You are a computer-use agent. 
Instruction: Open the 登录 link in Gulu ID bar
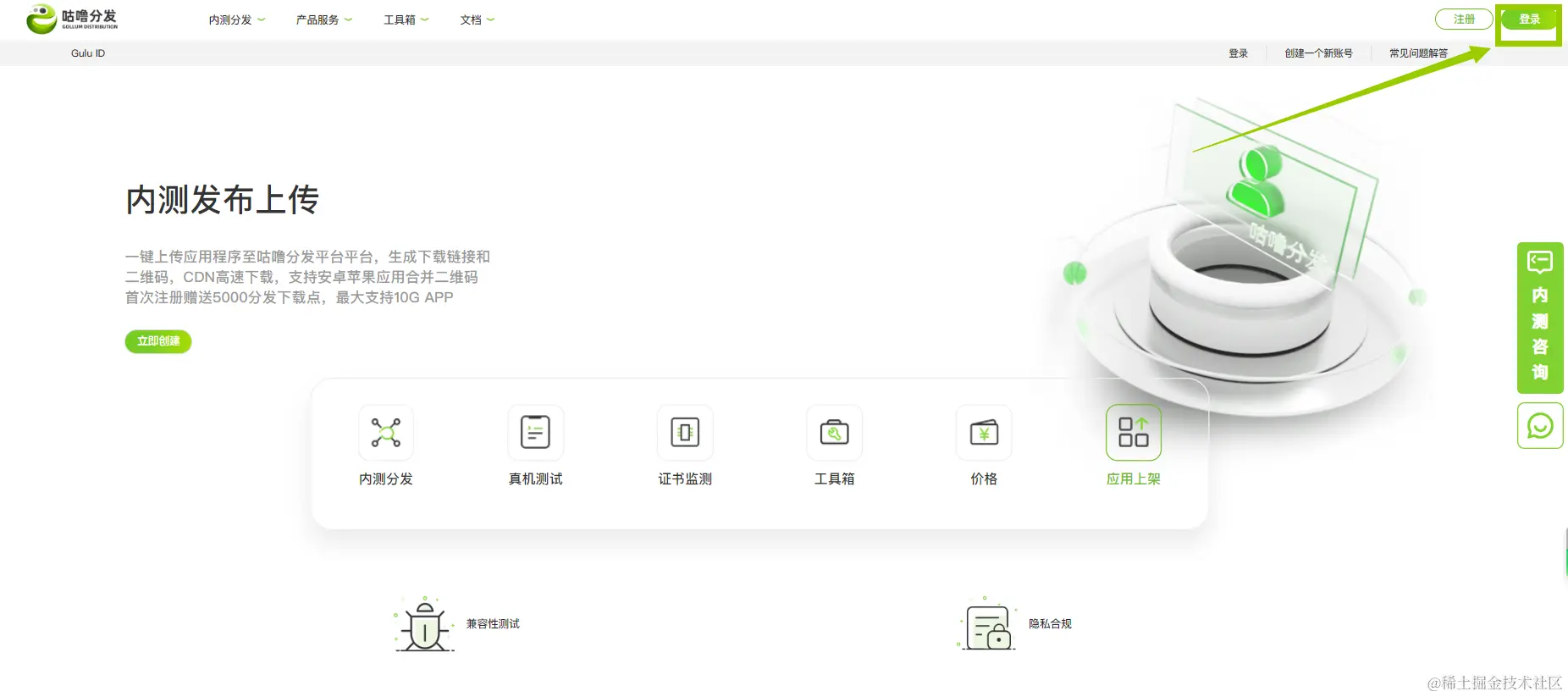1239,53
